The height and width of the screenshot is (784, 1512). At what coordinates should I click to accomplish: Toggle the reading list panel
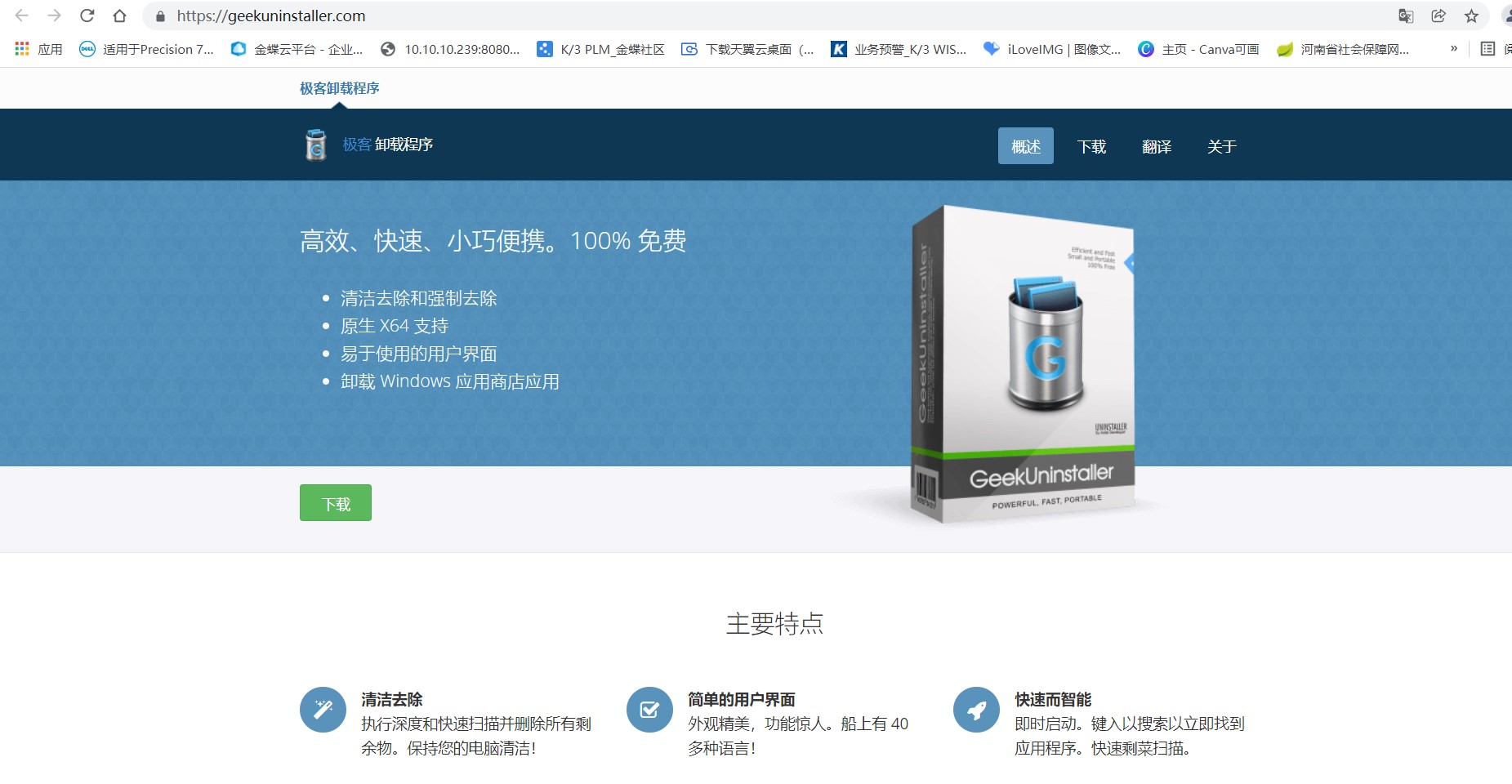[1487, 49]
